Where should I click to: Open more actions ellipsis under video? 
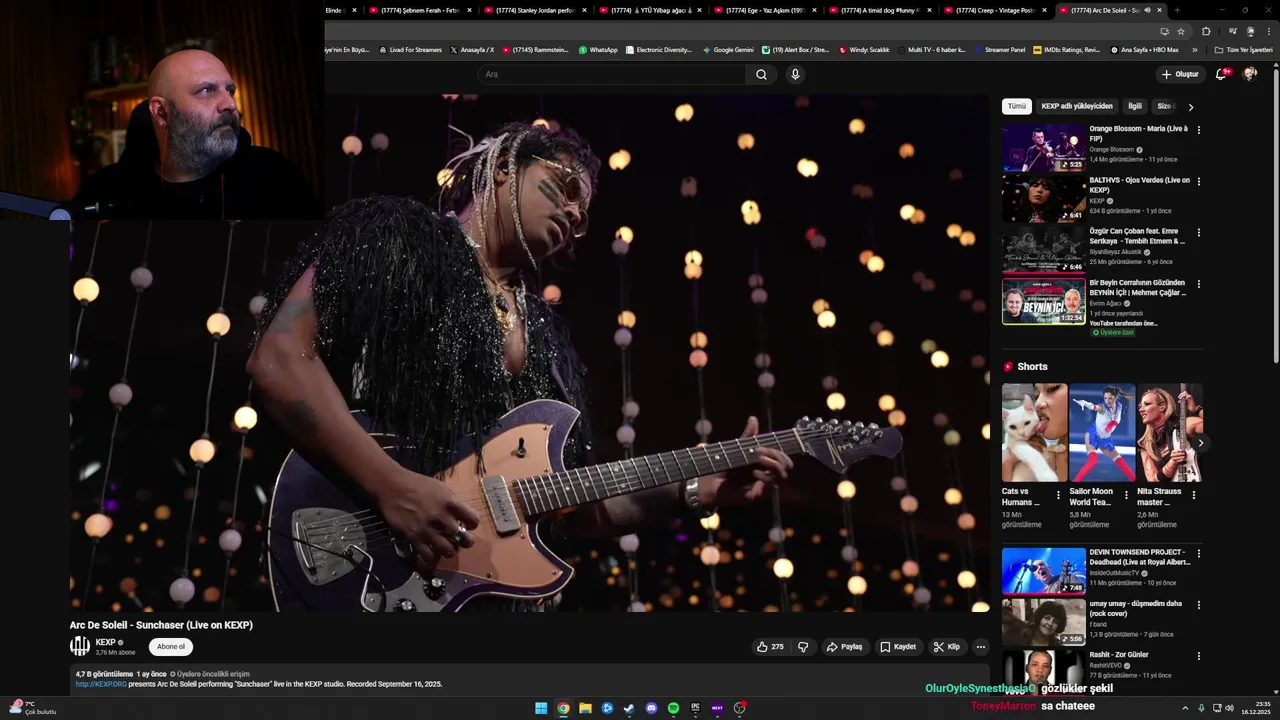[980, 647]
